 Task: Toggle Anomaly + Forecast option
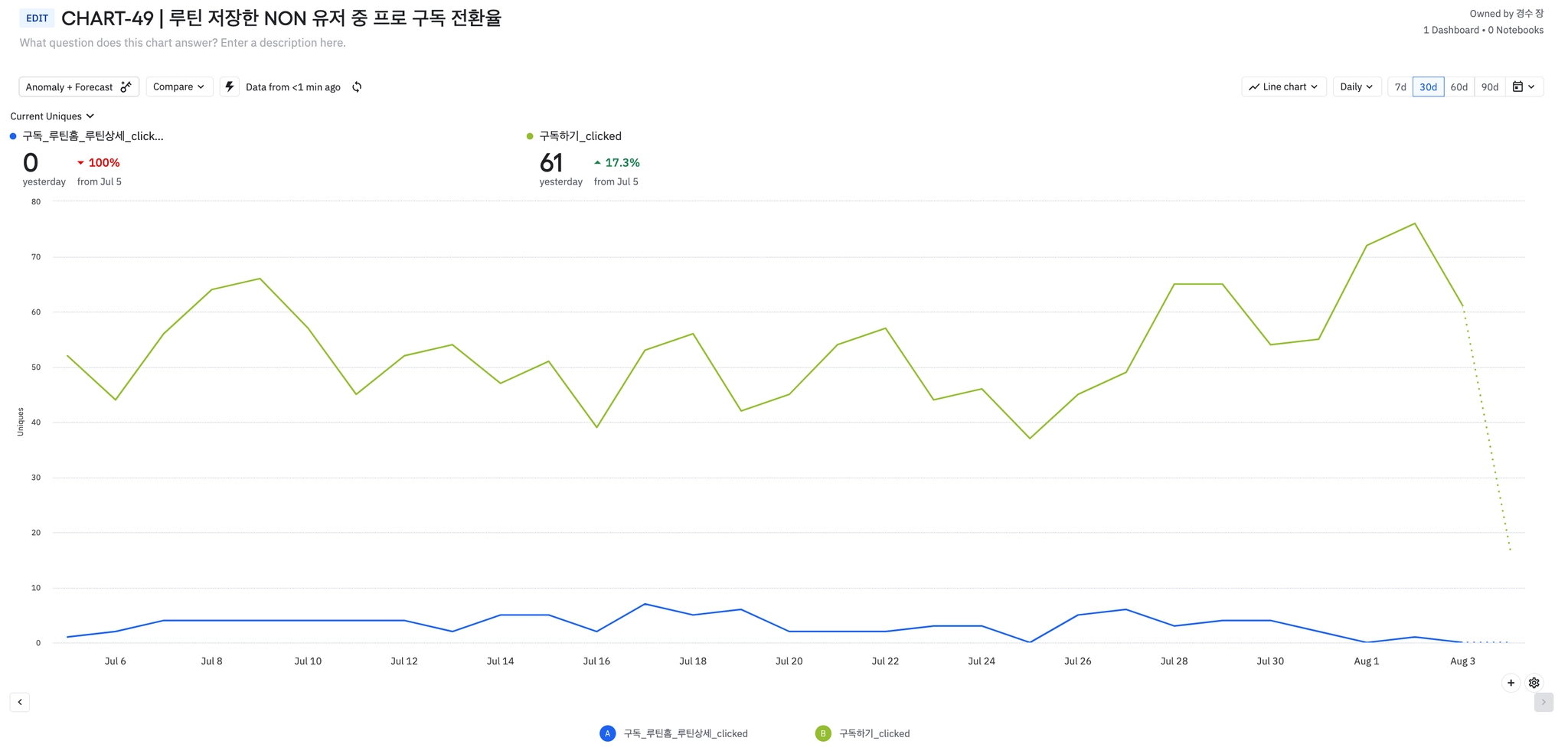(78, 87)
